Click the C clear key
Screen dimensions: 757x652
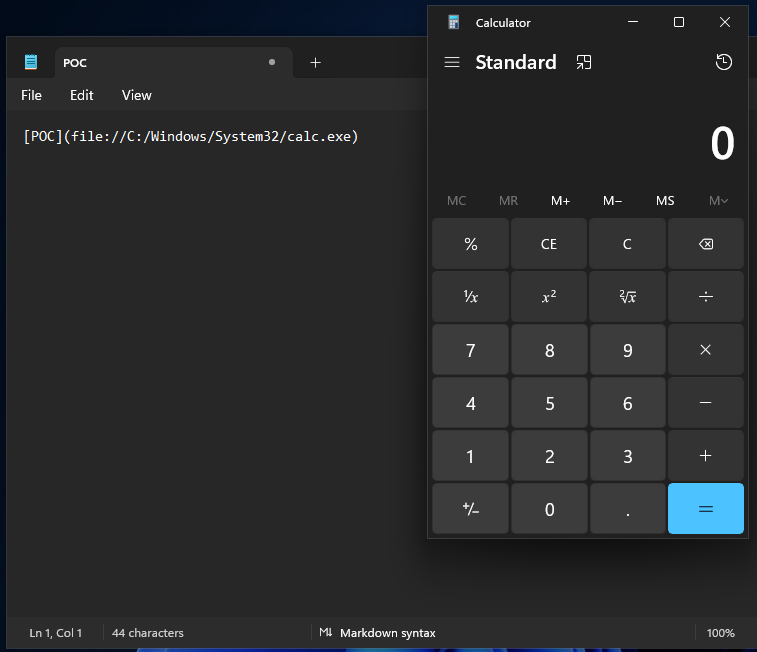click(627, 244)
